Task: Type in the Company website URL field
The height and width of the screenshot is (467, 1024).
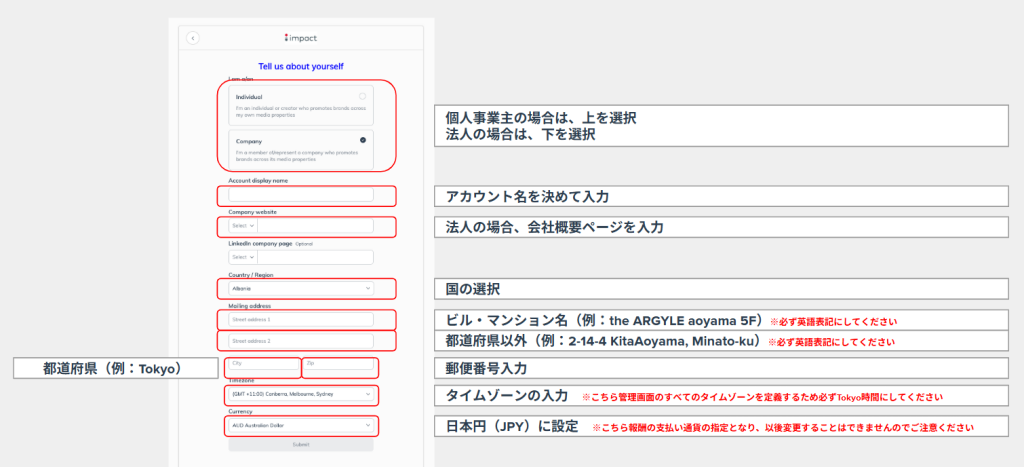Action: (x=315, y=227)
